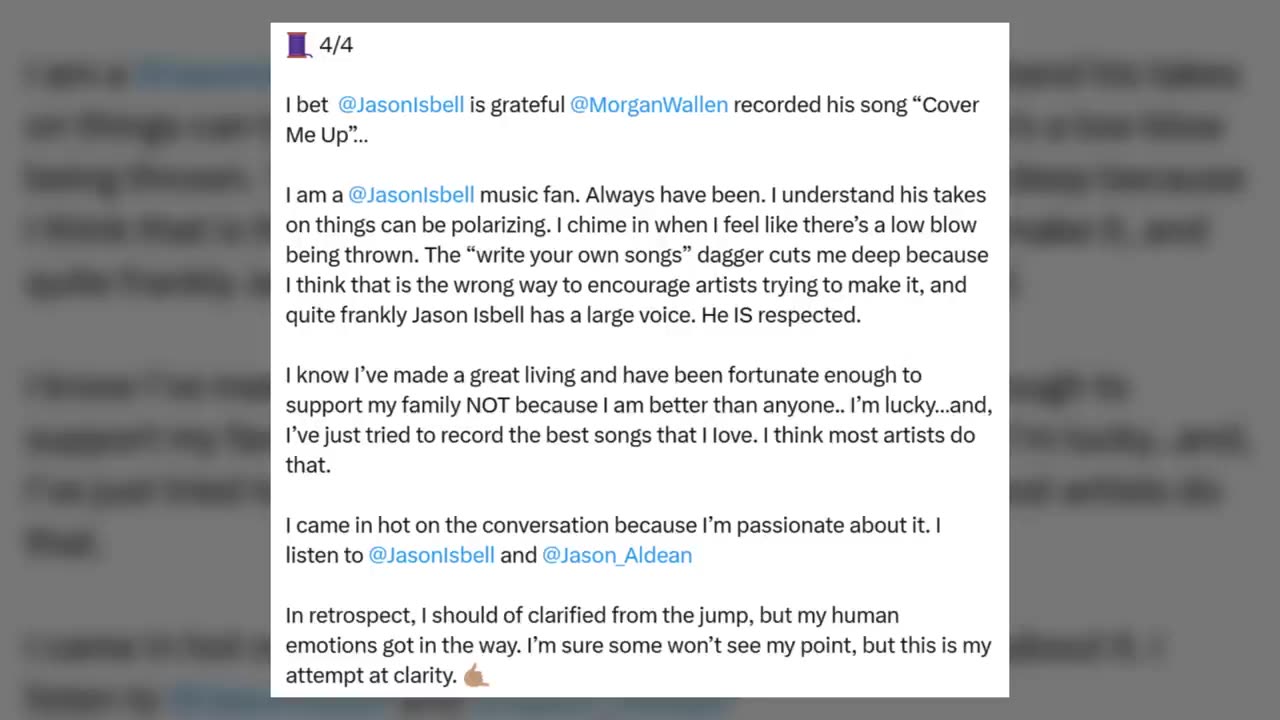This screenshot has height=720, width=1280.
Task: Click the line beginning "I came in hot"
Action: (613, 525)
